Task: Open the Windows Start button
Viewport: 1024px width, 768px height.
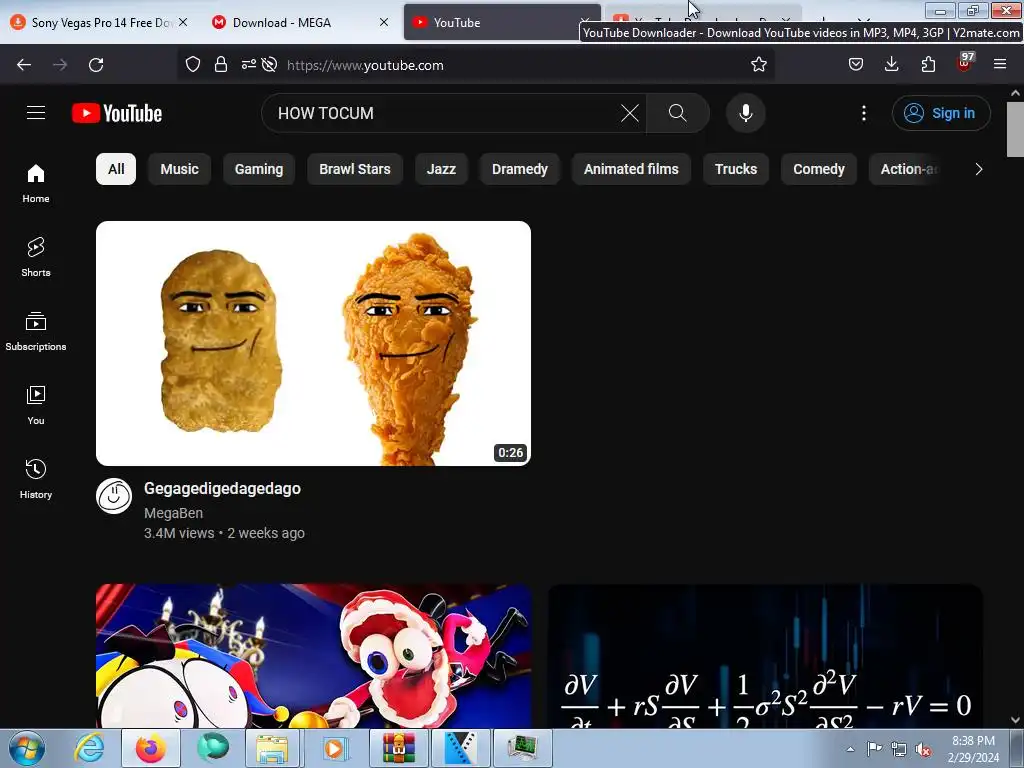Action: tap(27, 748)
